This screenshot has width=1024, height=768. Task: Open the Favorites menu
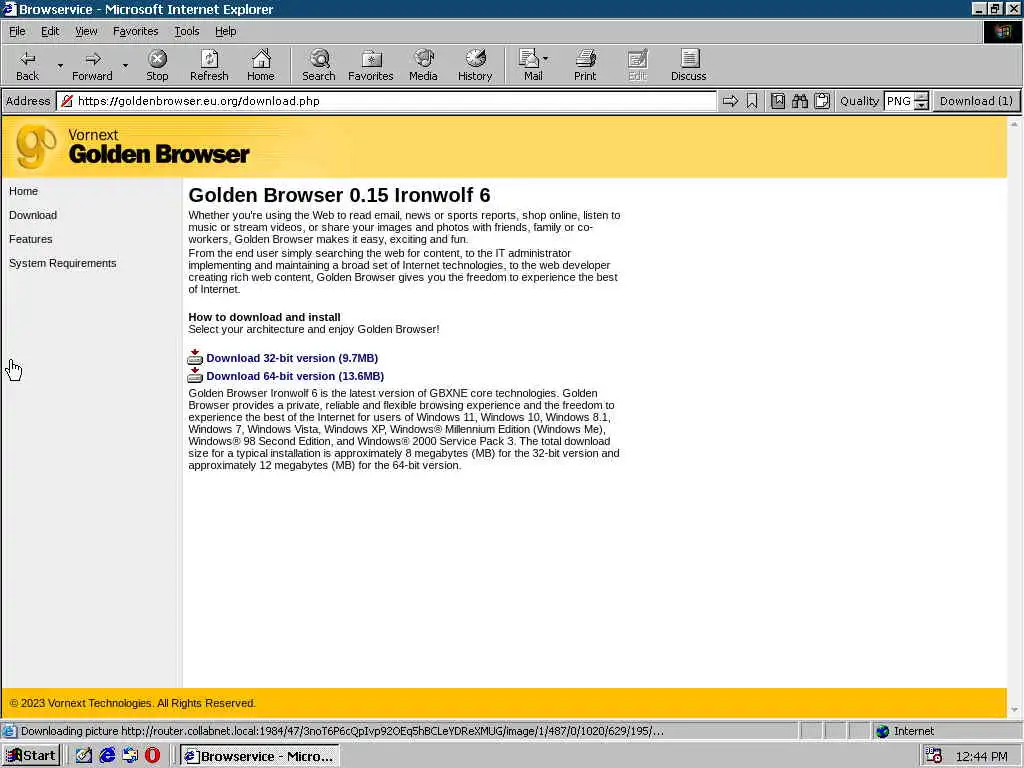[x=135, y=31]
